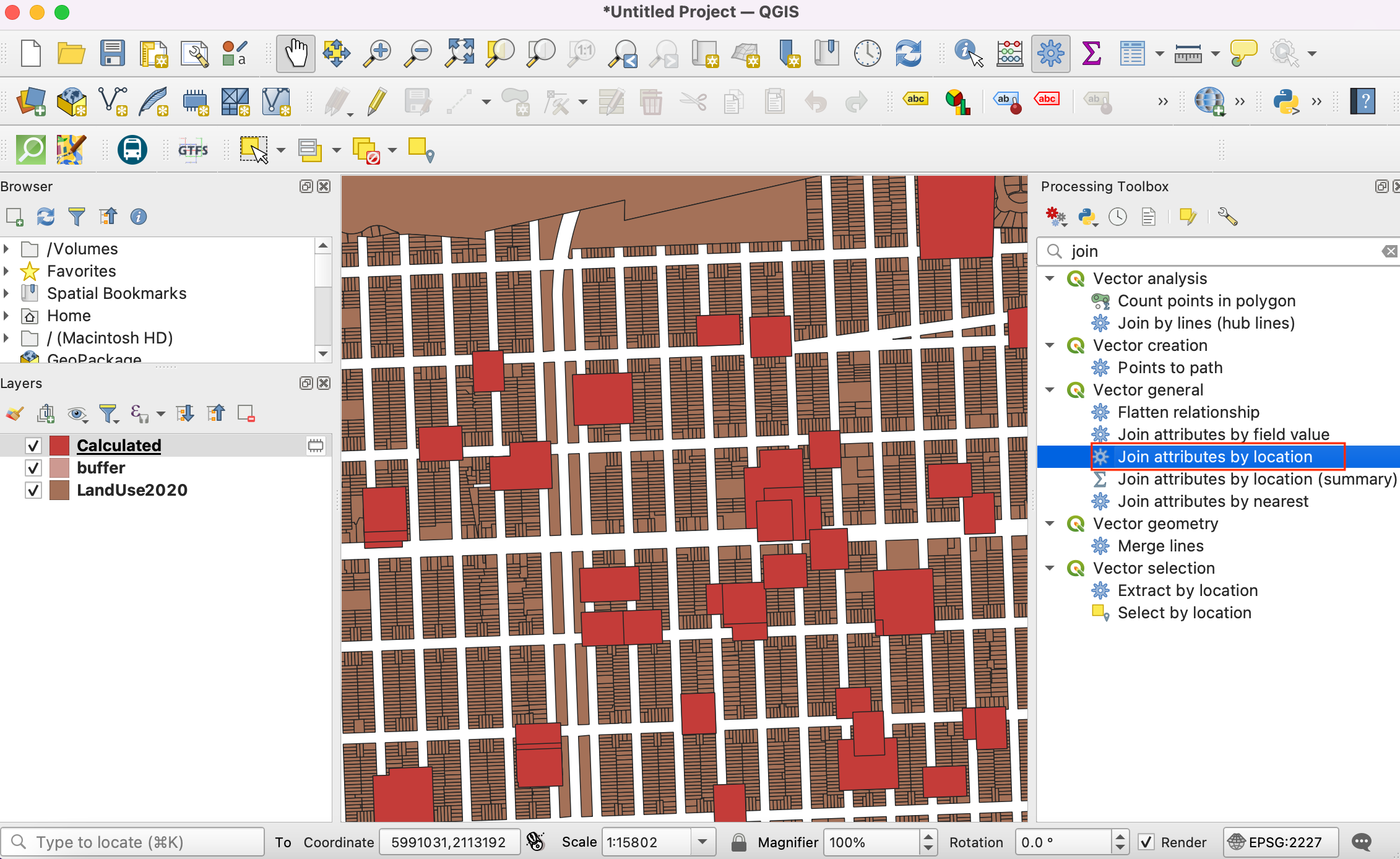Open the Python console icon
The image size is (1400, 859).
1285,101
